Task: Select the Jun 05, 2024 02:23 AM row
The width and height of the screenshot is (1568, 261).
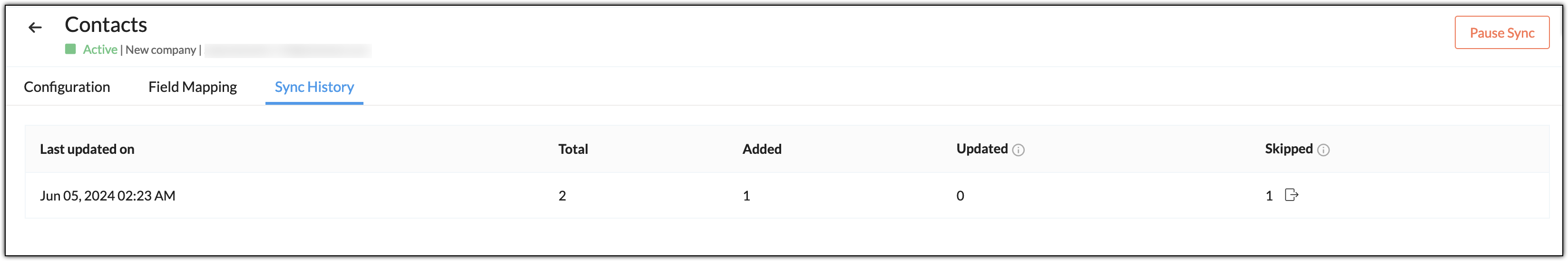Action: pyautogui.click(x=787, y=196)
